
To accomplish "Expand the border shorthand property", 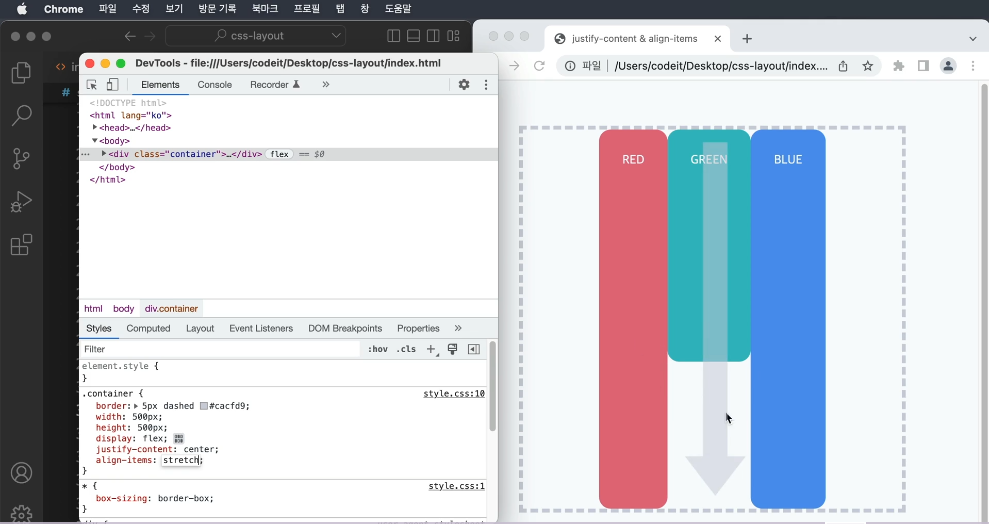I will tap(136, 405).
